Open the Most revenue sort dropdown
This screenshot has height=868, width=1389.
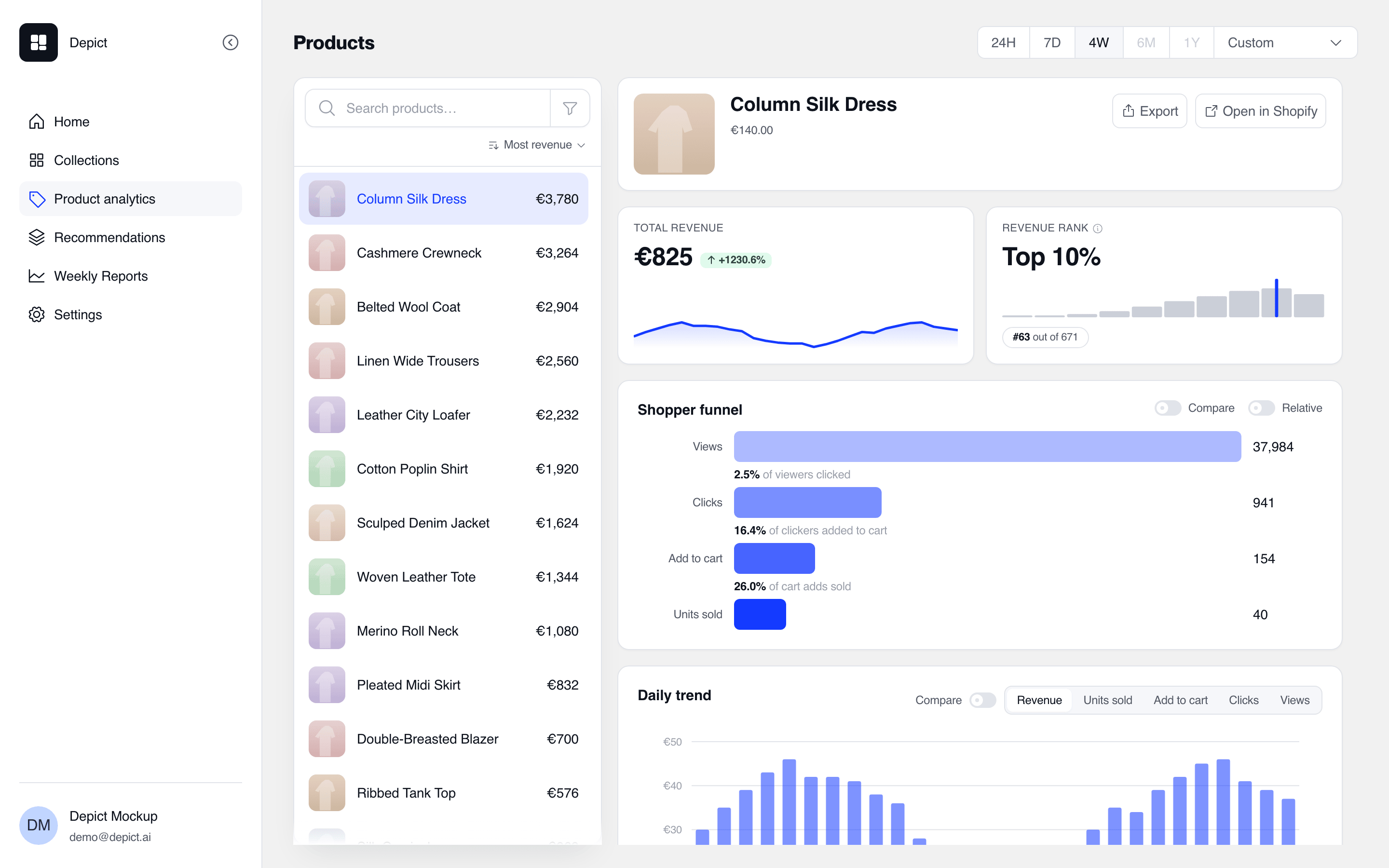coord(537,145)
